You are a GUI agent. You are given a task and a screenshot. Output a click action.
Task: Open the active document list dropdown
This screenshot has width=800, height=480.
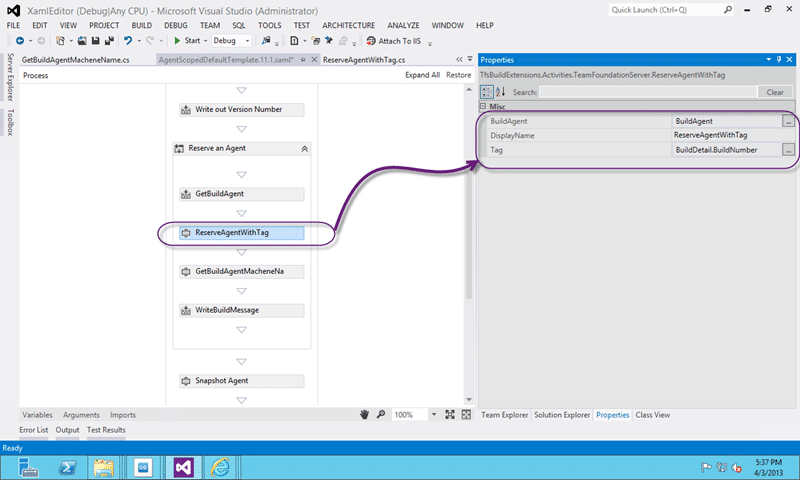pyautogui.click(x=470, y=59)
